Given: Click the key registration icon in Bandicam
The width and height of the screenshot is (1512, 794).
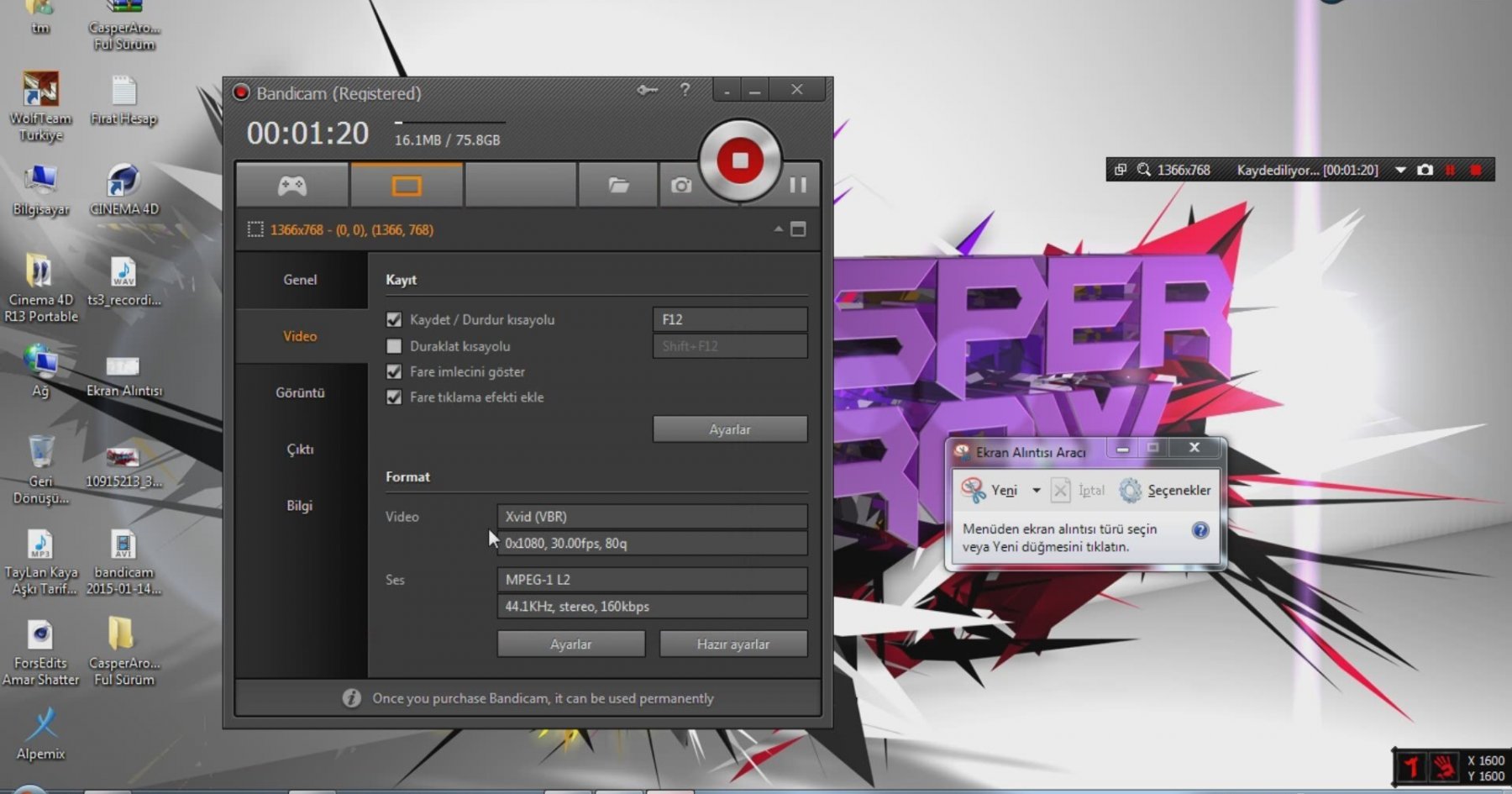Looking at the screenshot, I should tap(647, 90).
